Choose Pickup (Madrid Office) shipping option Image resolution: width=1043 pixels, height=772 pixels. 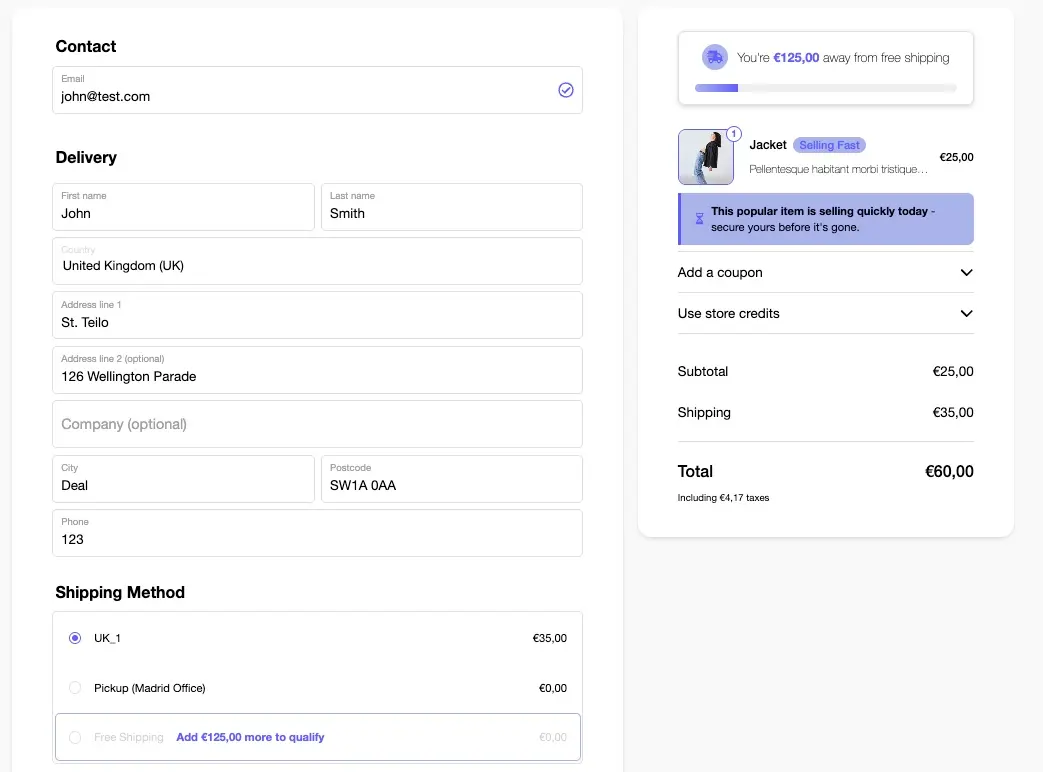[x=75, y=688]
